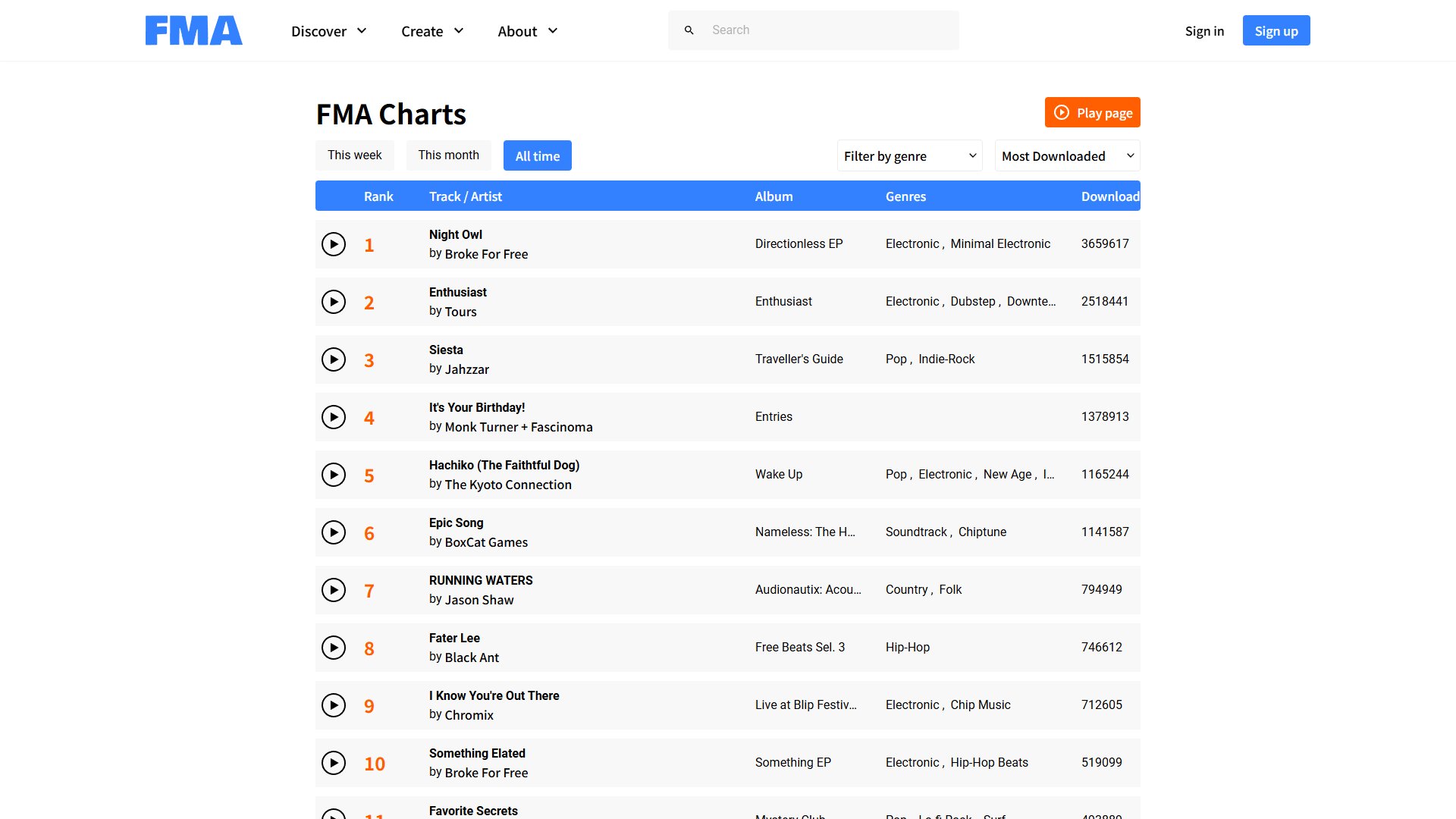The width and height of the screenshot is (1456, 819).
Task: Open the Most Downloaded sort dropdown
Action: [1068, 156]
